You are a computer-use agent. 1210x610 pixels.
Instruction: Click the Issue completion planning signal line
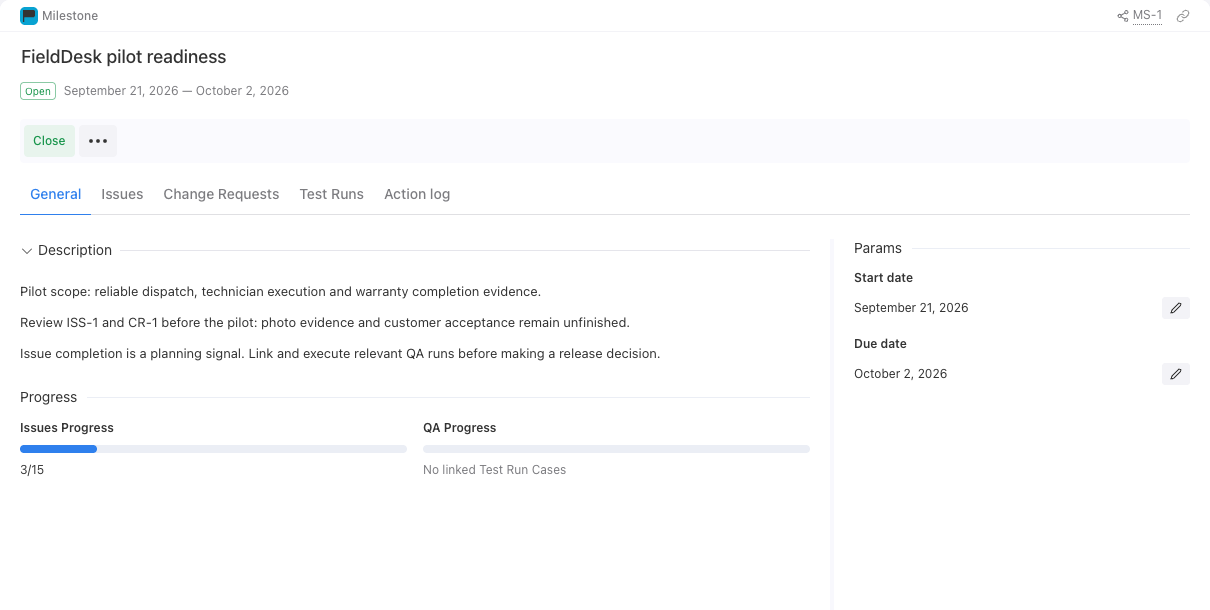pos(340,354)
